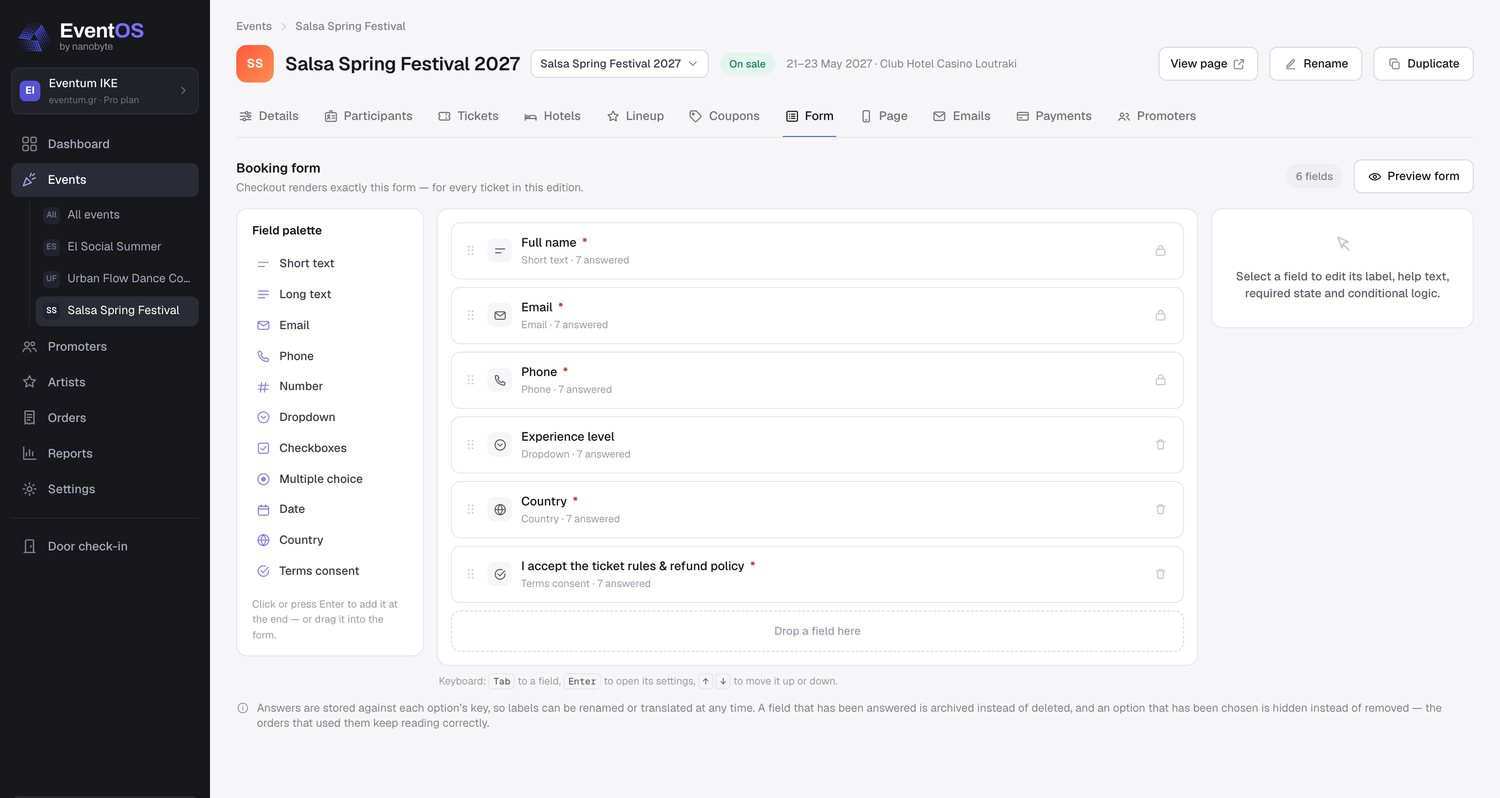Switch to the Details tab
Screen dimensions: 1500x798
click(x=268, y=116)
